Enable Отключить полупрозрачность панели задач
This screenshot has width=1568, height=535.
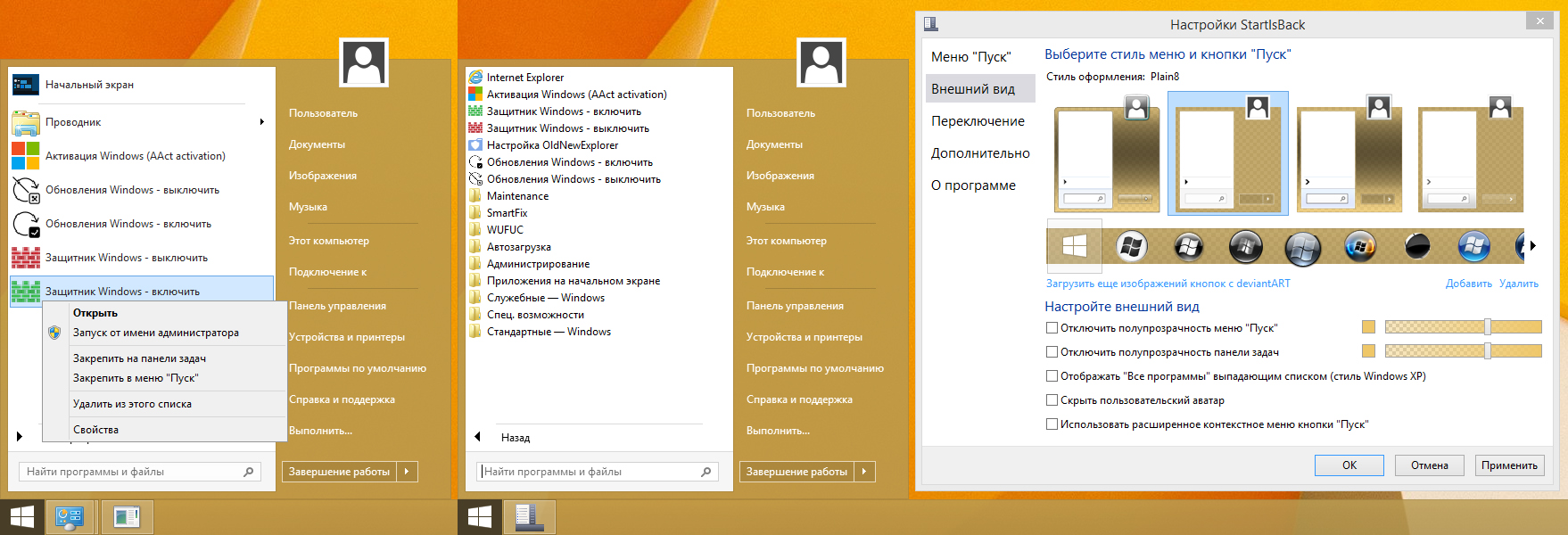click(1052, 352)
